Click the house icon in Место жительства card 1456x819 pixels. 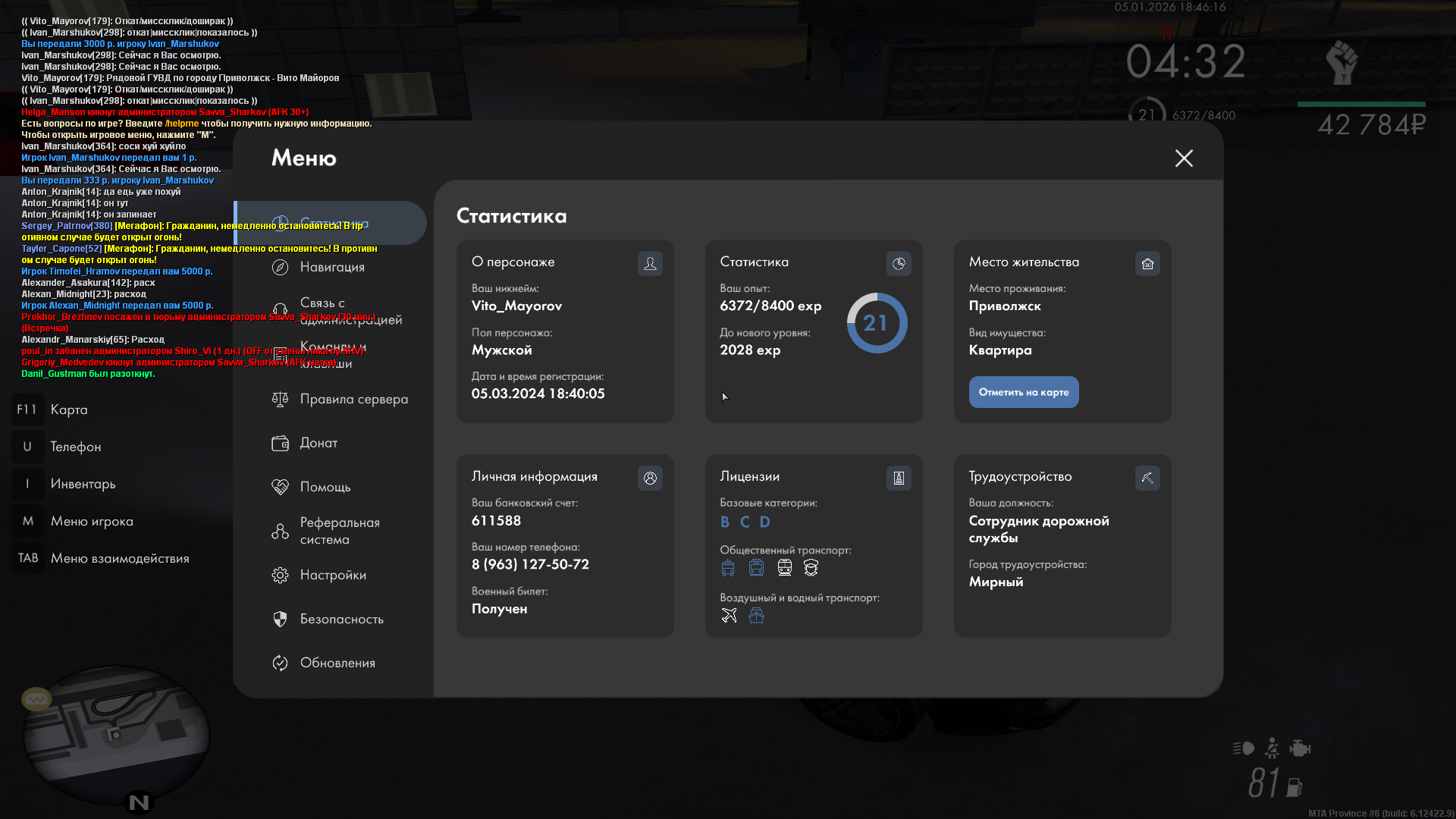point(1147,263)
